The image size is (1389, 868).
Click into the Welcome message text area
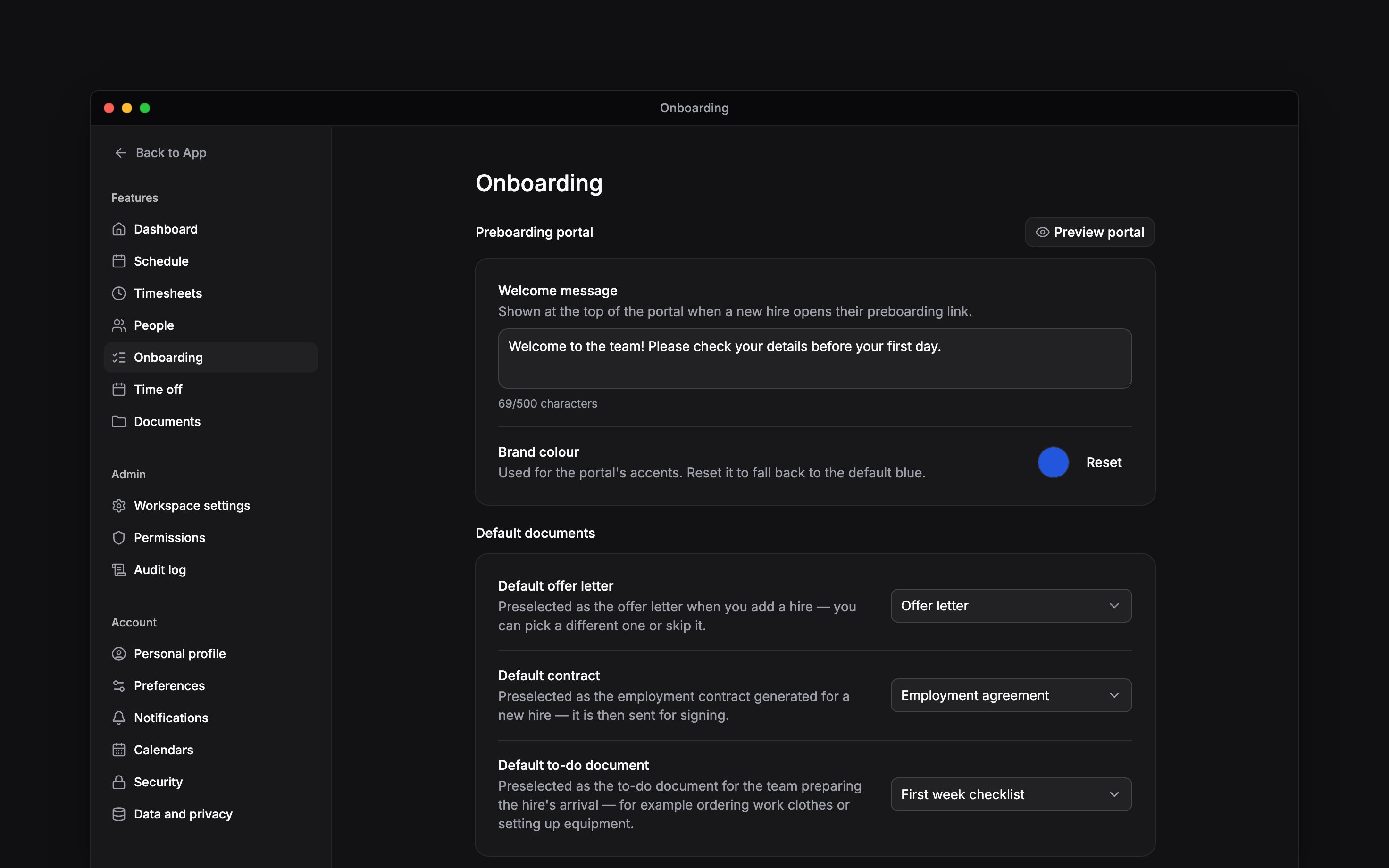814,358
